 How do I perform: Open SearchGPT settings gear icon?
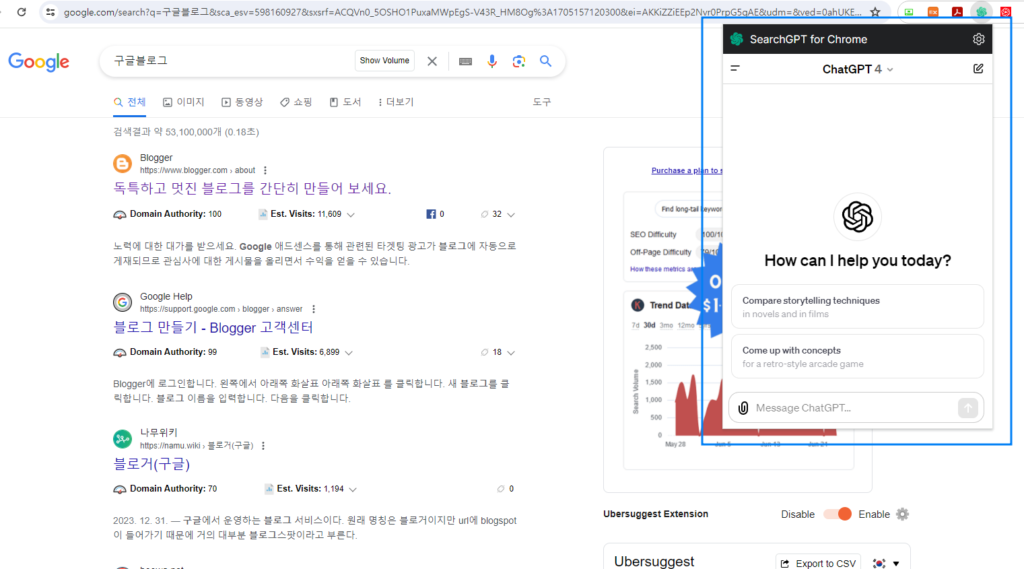click(978, 39)
